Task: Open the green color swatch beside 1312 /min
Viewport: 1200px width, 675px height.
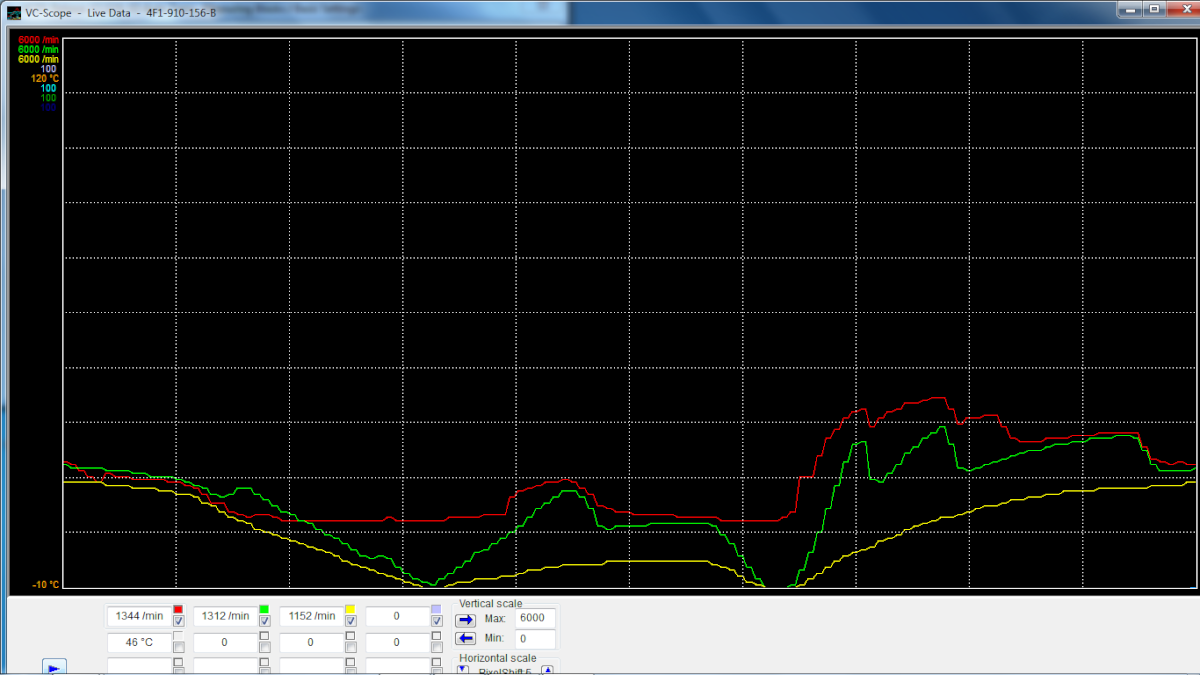Action: pos(264,609)
